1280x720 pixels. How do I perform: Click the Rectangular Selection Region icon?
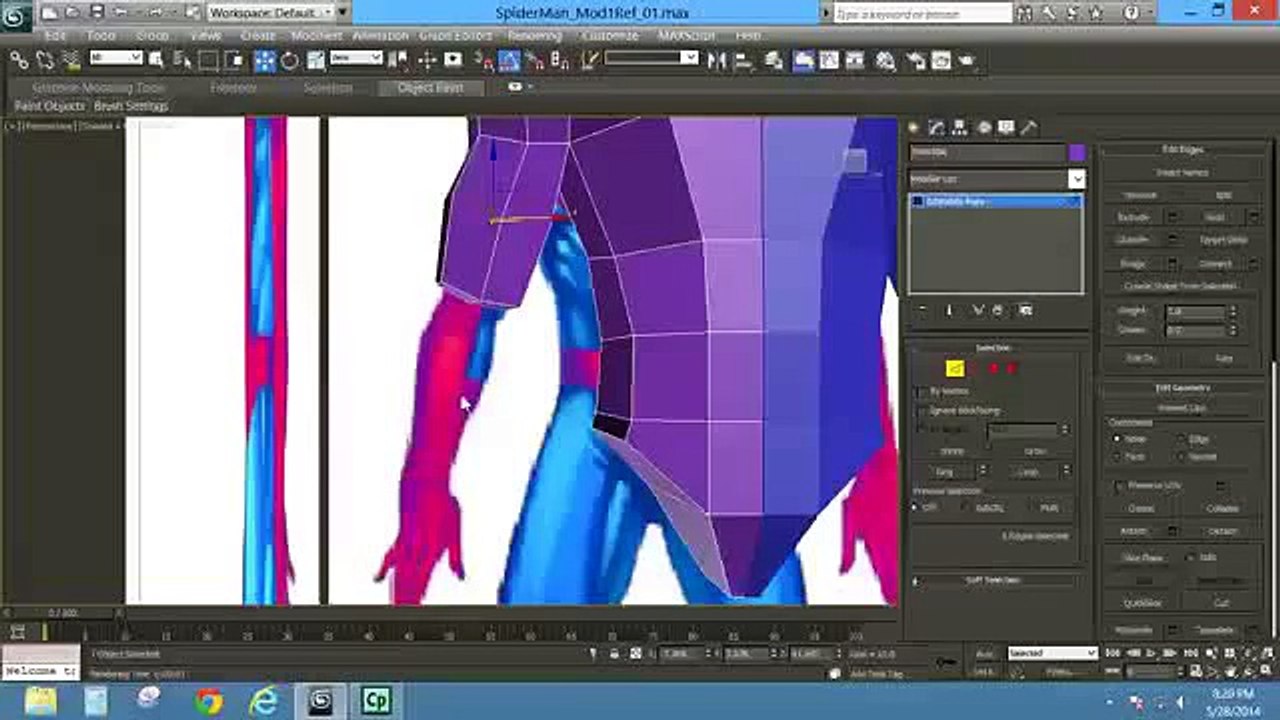coord(208,60)
